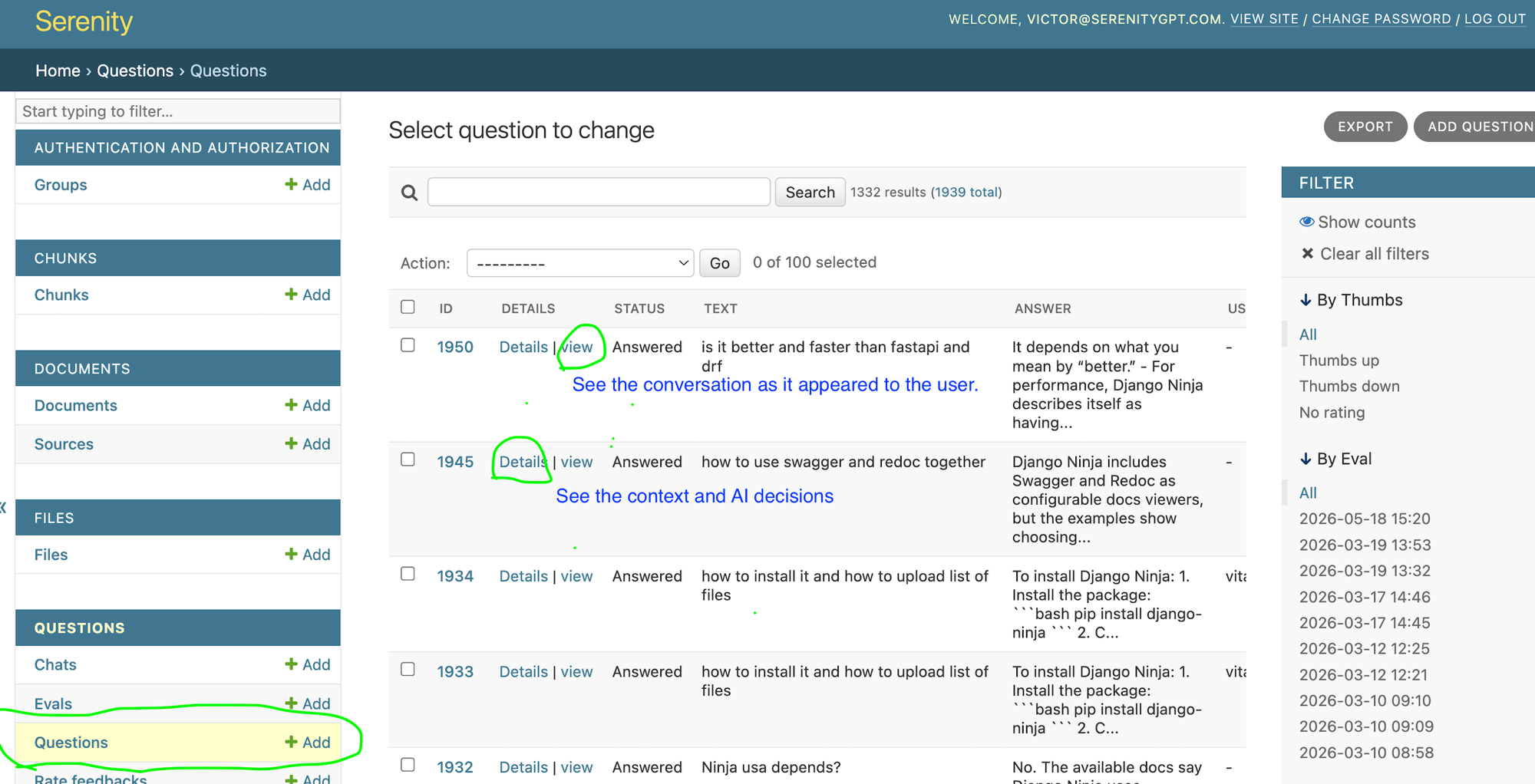
Task: Open question ID 1950
Action: click(x=455, y=347)
